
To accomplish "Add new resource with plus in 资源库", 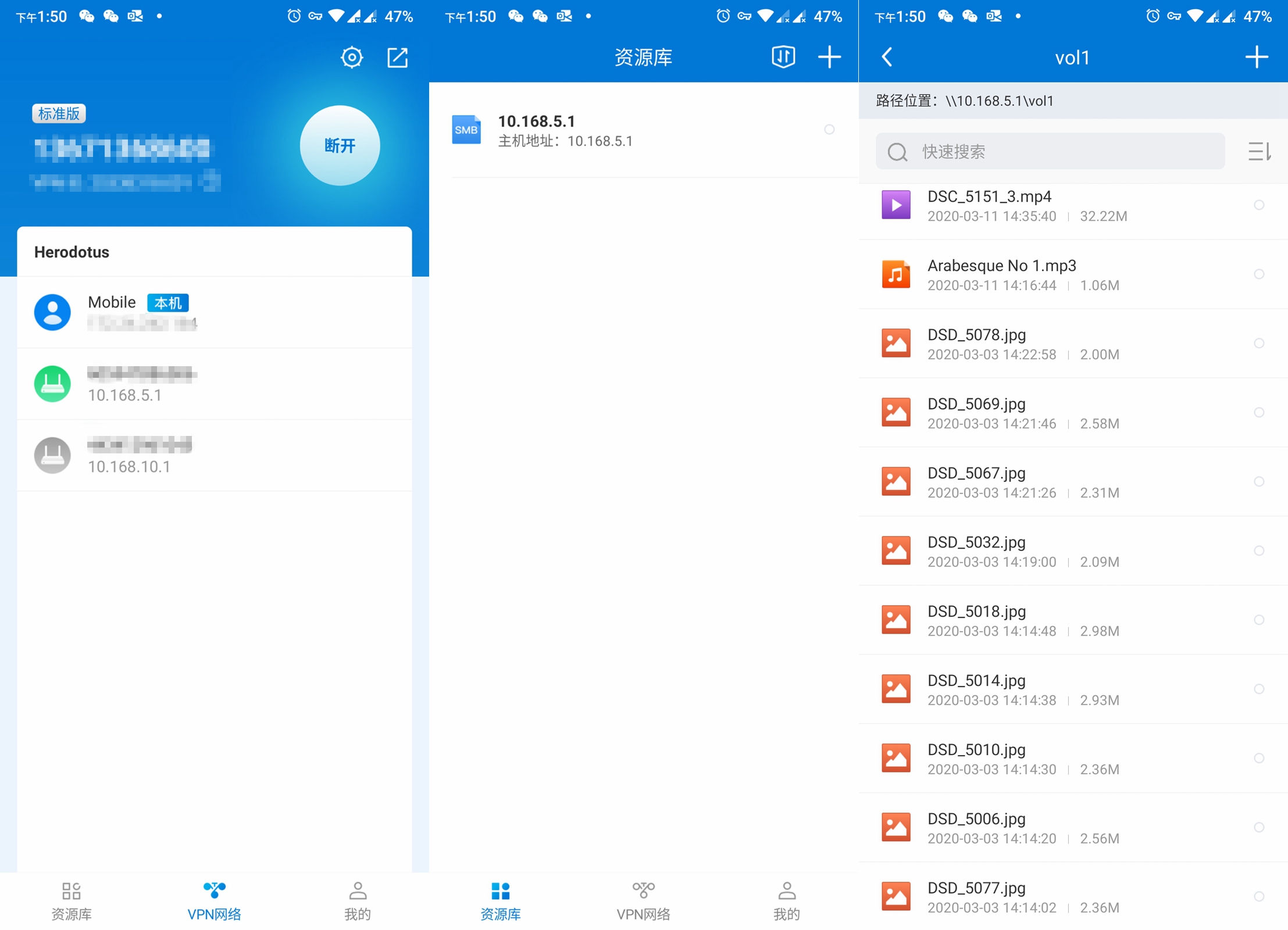I will 829,57.
